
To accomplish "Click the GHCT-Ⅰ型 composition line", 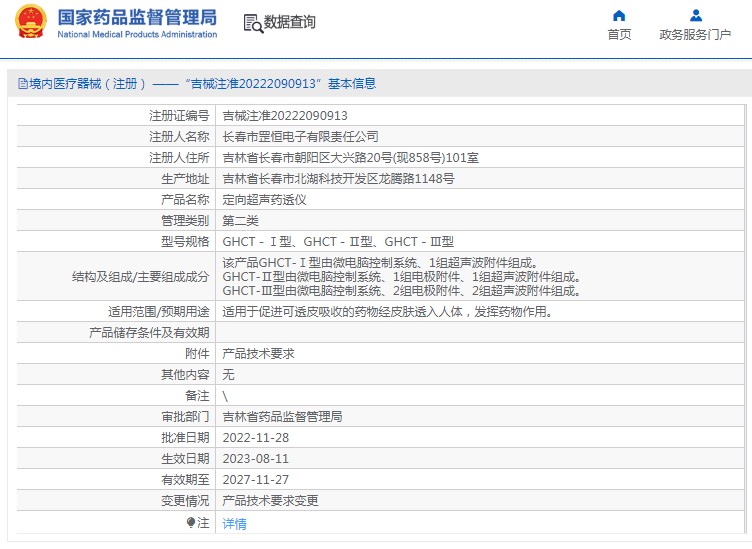I will pyautogui.click(x=381, y=263).
